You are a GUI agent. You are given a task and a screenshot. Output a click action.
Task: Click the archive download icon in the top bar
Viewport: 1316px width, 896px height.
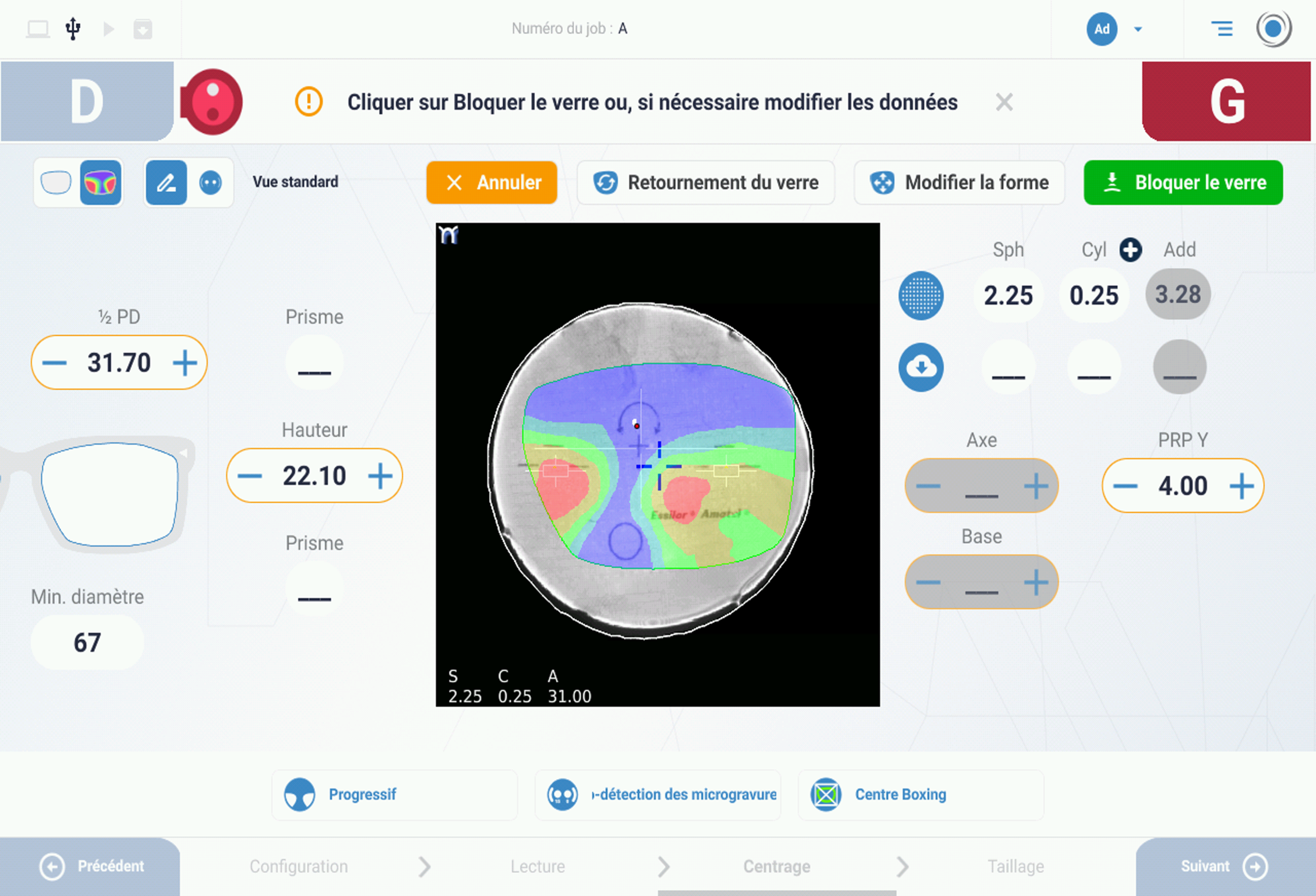[x=143, y=29]
